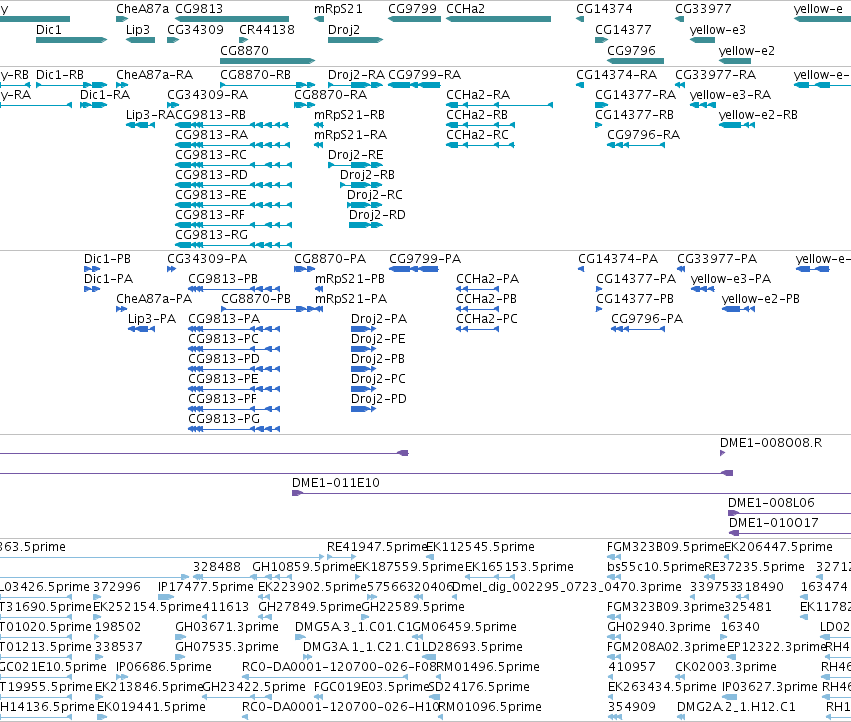Click transcript label Droj2-RD
The width and height of the screenshot is (851, 722).
[377, 215]
